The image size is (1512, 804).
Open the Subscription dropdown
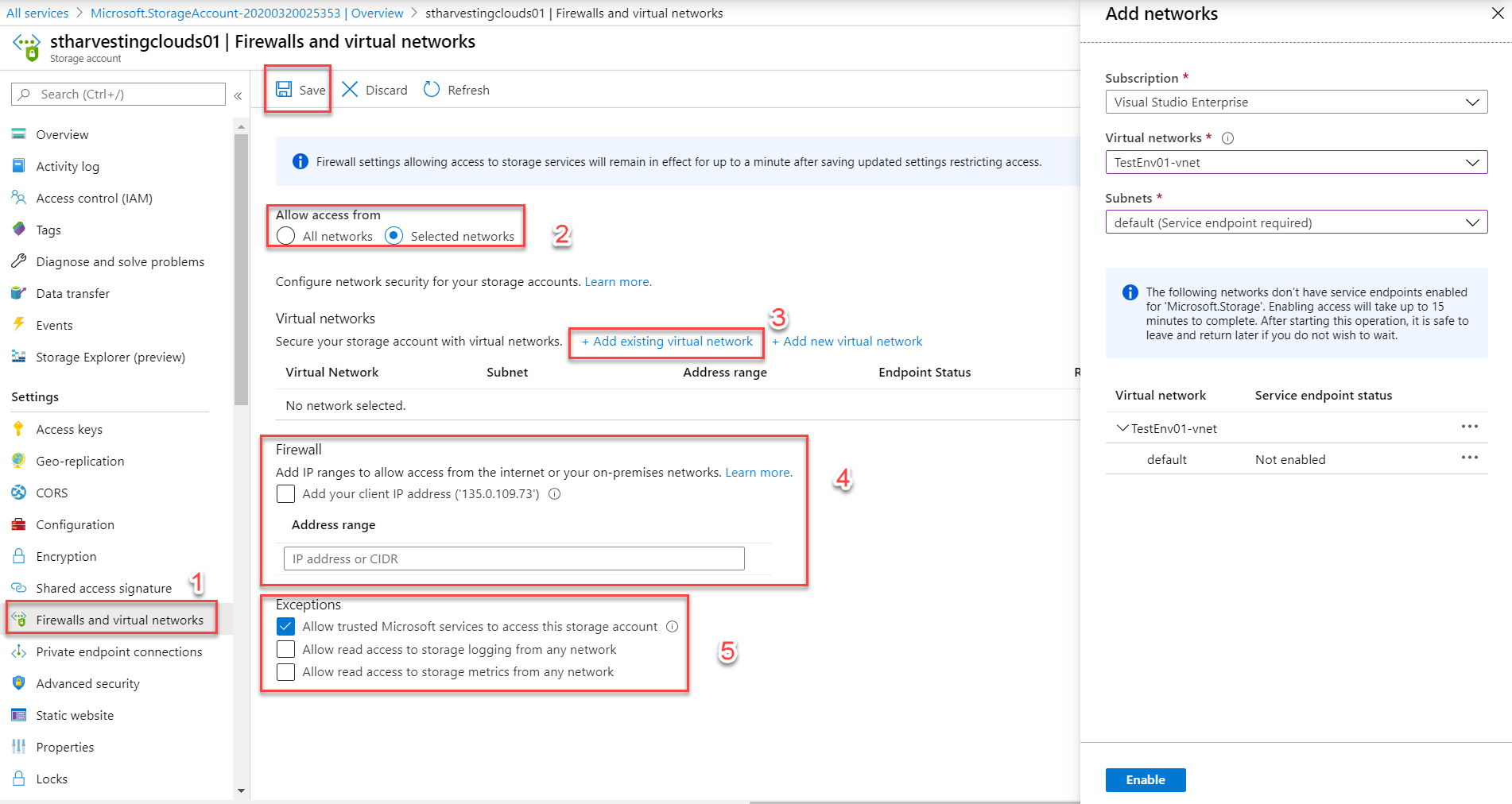1296,102
